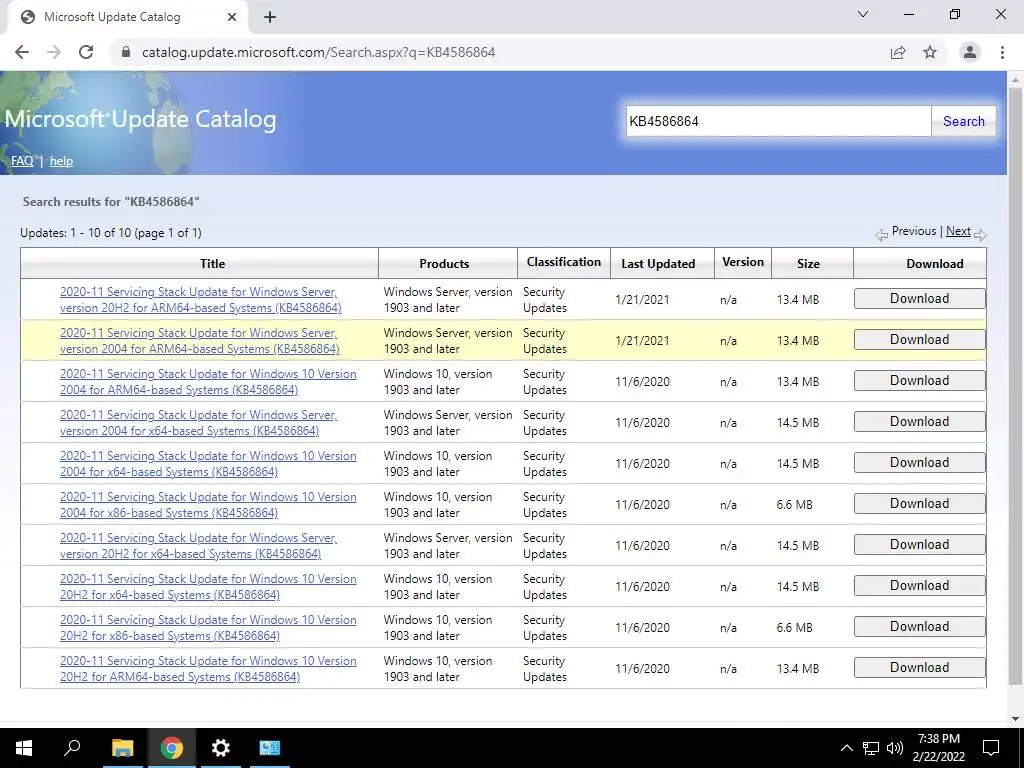Download Windows Server 20H2 ARM64 update
This screenshot has width=1024, height=768.
click(x=919, y=298)
